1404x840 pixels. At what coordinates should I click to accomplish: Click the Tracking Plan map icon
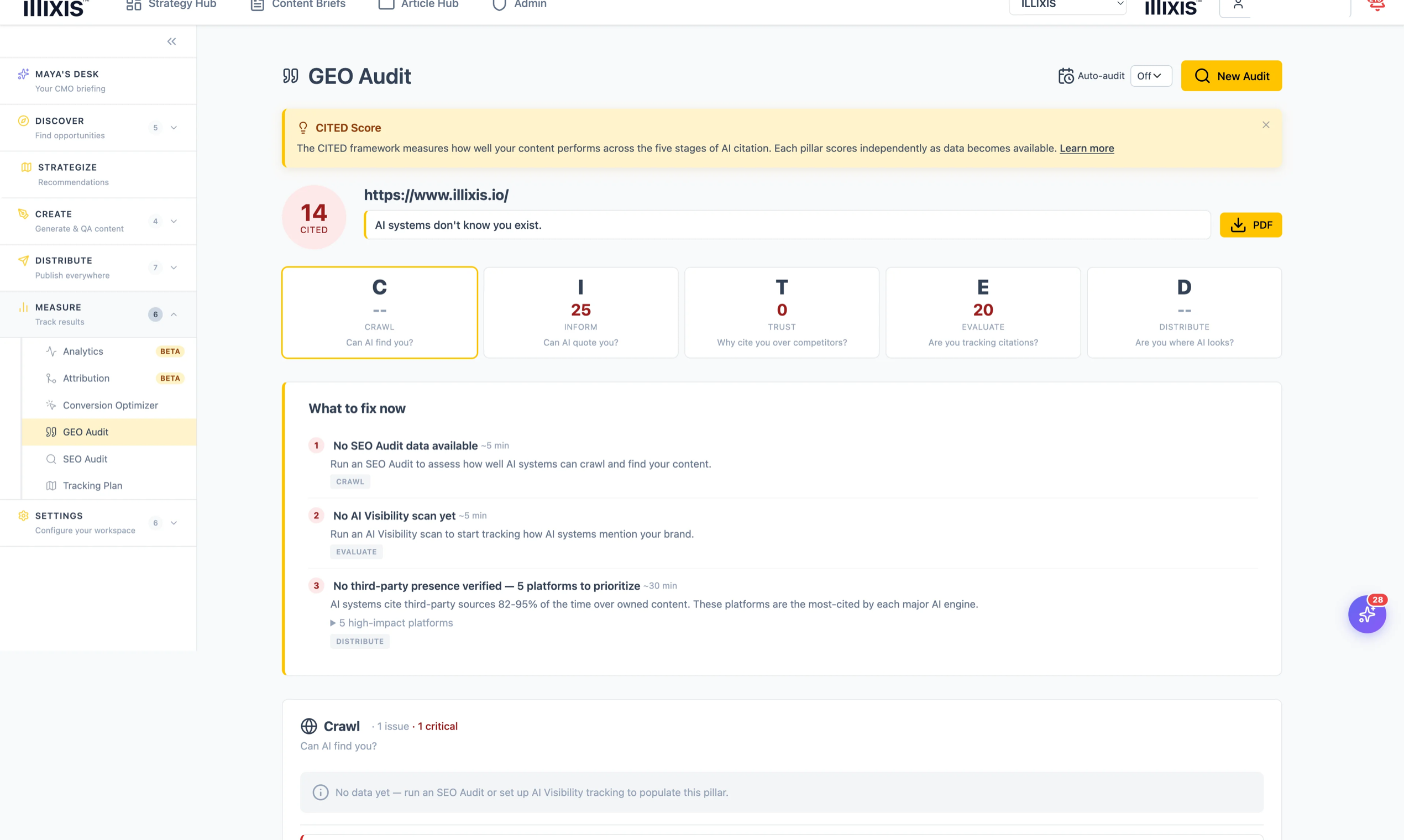[51, 486]
